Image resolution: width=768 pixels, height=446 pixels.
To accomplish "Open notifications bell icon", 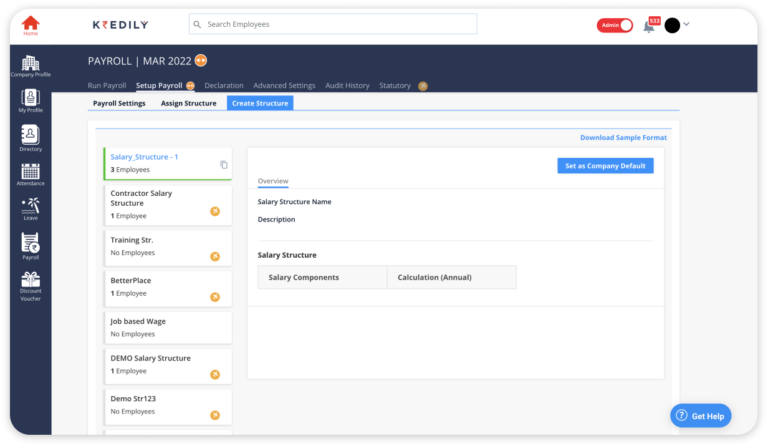I will pos(649,26).
